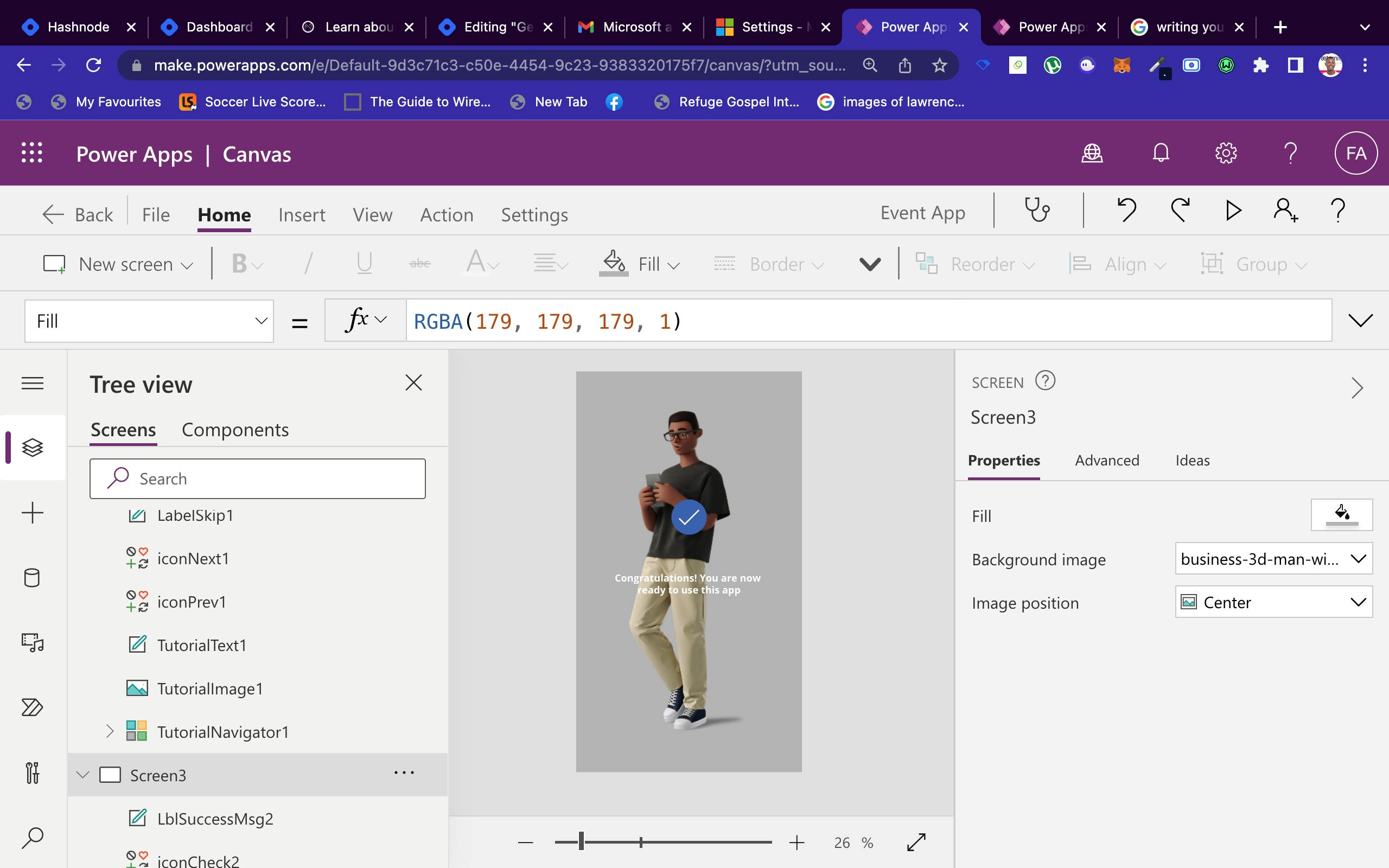Click the play/preview app icon
Screen dimensions: 1389x868
pos(1232,211)
